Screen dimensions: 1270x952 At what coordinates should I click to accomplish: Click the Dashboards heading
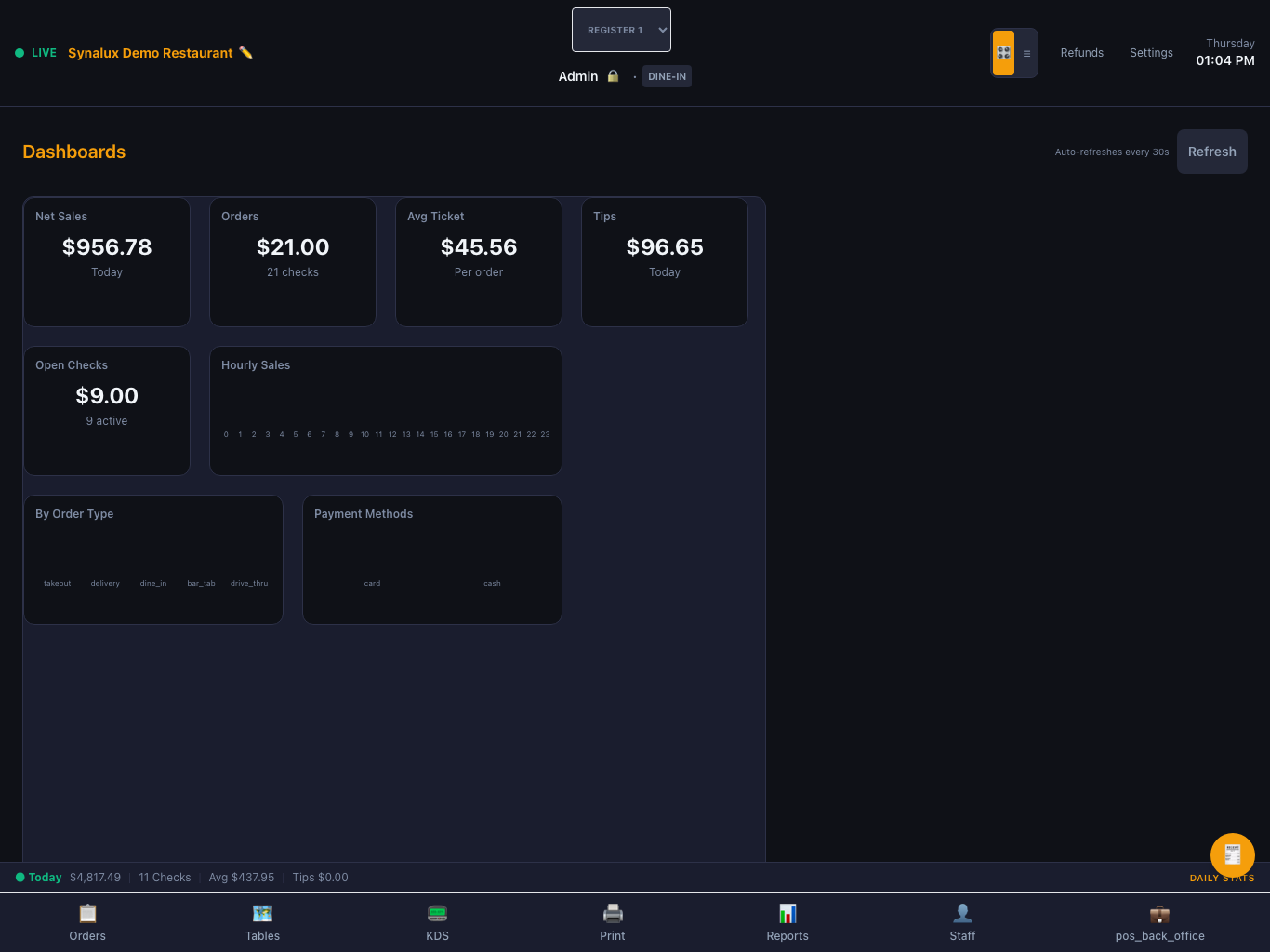74,152
